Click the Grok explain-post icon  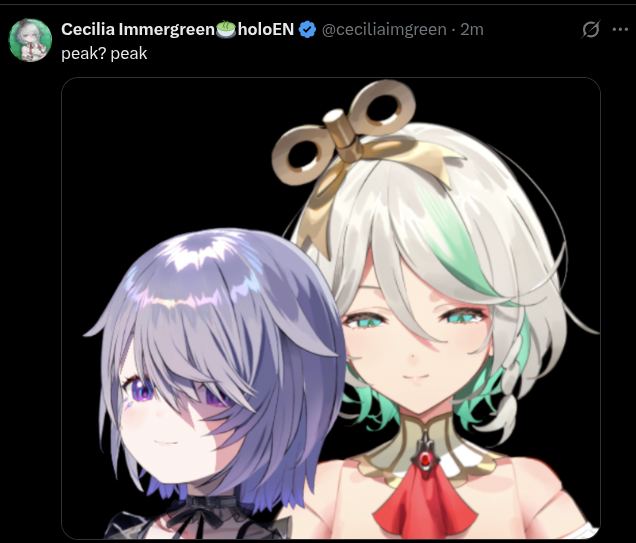tap(591, 29)
